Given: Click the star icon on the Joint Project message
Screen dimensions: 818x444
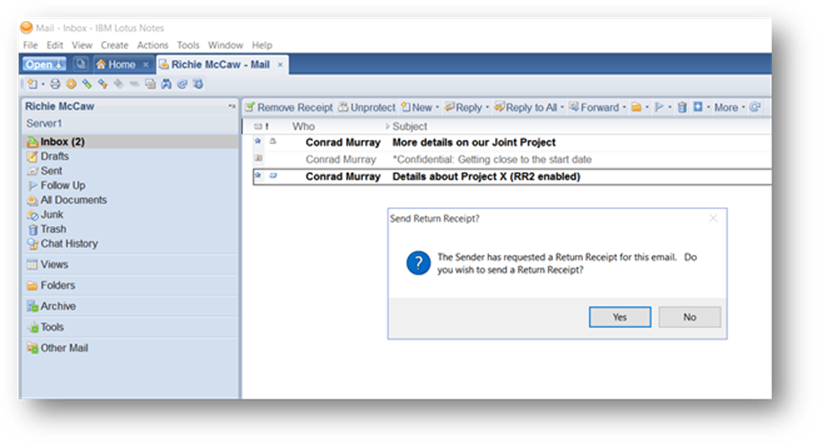Looking at the screenshot, I should 258,141.
